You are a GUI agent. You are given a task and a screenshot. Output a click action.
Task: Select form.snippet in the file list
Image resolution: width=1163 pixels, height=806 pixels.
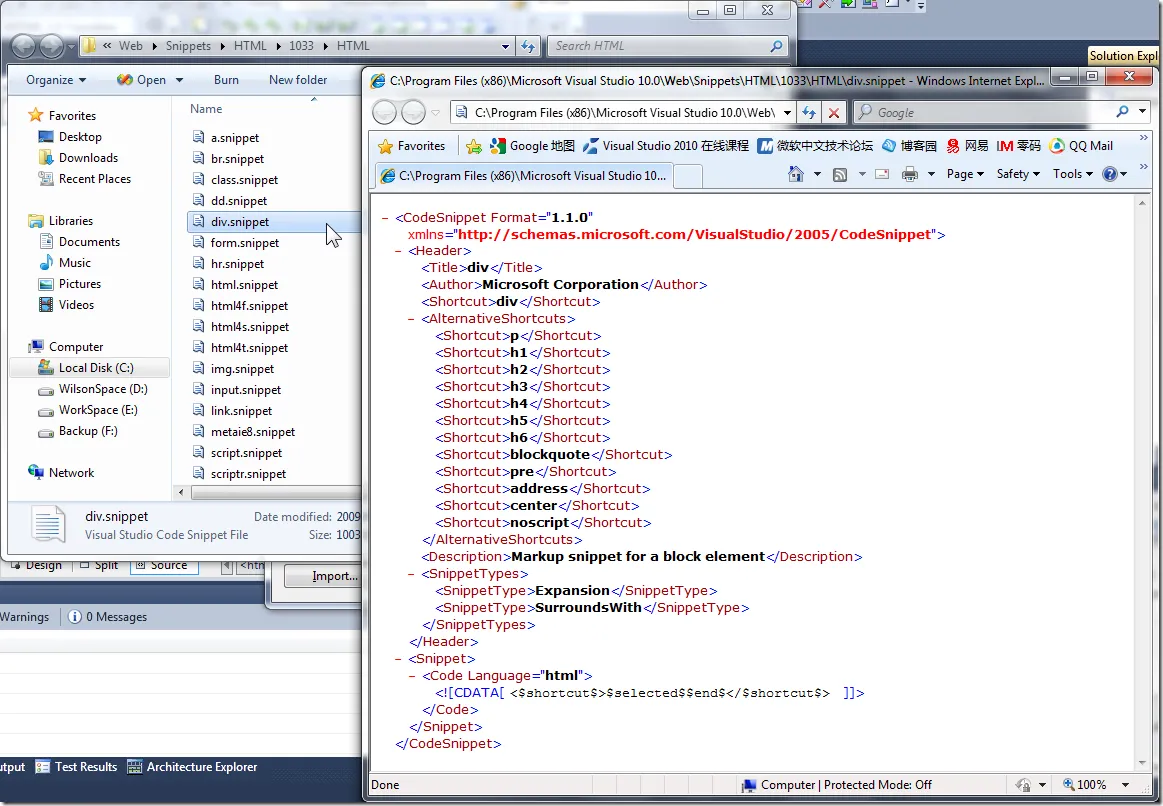245,243
